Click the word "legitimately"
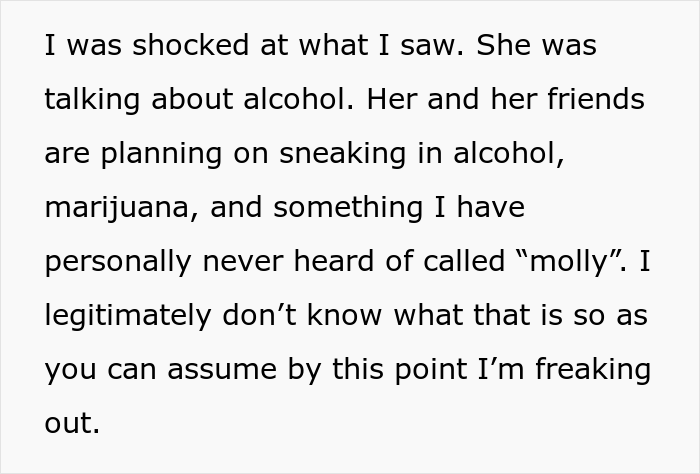This screenshot has height=474, width=700. click(128, 316)
